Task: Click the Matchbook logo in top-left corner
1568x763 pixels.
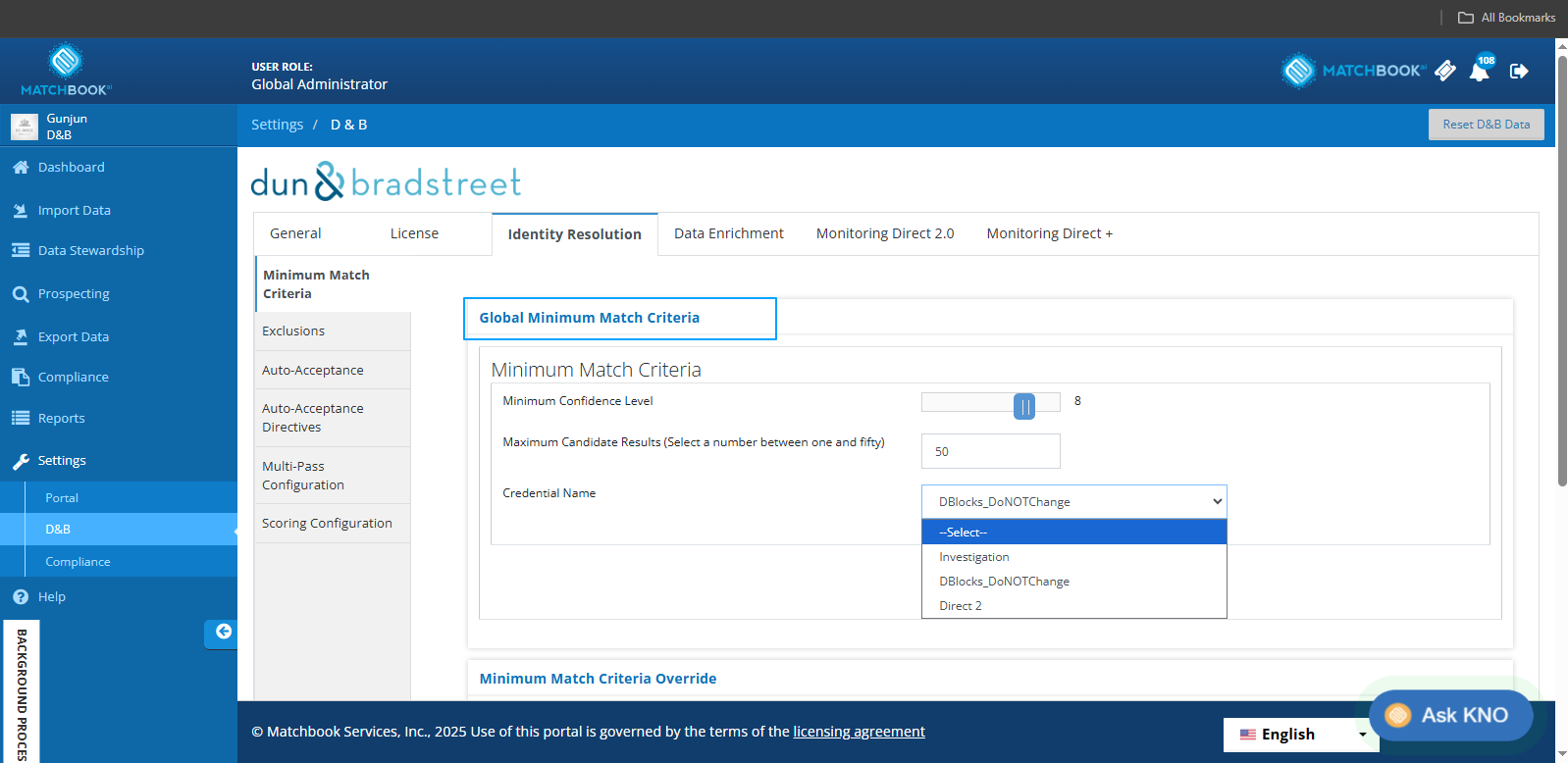Action: click(66, 70)
